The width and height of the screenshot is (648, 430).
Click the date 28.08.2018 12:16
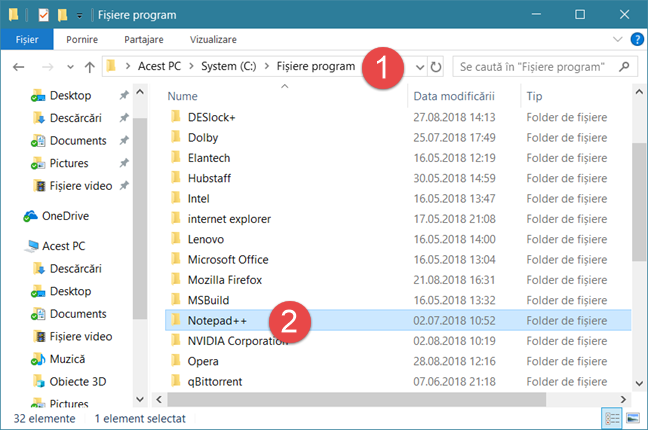(x=454, y=361)
